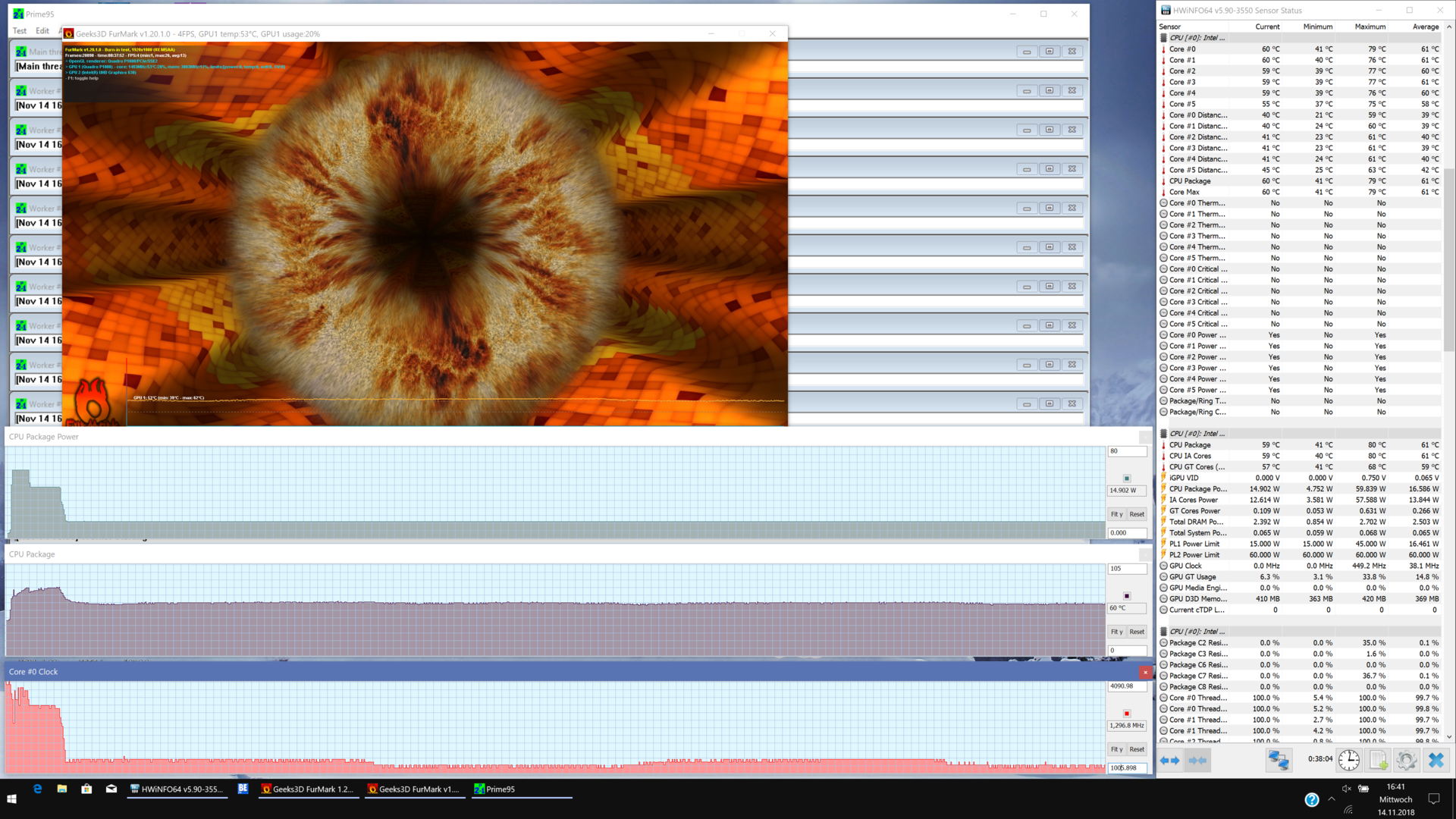
Task: Click the collapse columns arrows icon in HWiNFO
Action: click(x=1197, y=760)
